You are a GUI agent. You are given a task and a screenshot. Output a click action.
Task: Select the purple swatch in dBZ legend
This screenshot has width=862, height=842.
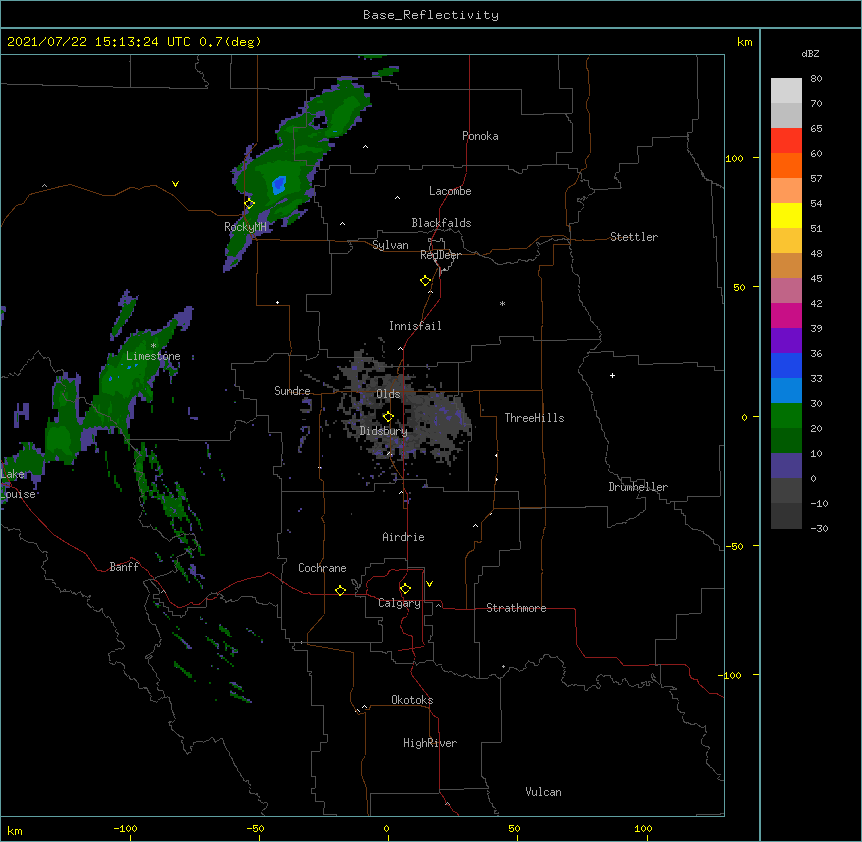coord(786,341)
